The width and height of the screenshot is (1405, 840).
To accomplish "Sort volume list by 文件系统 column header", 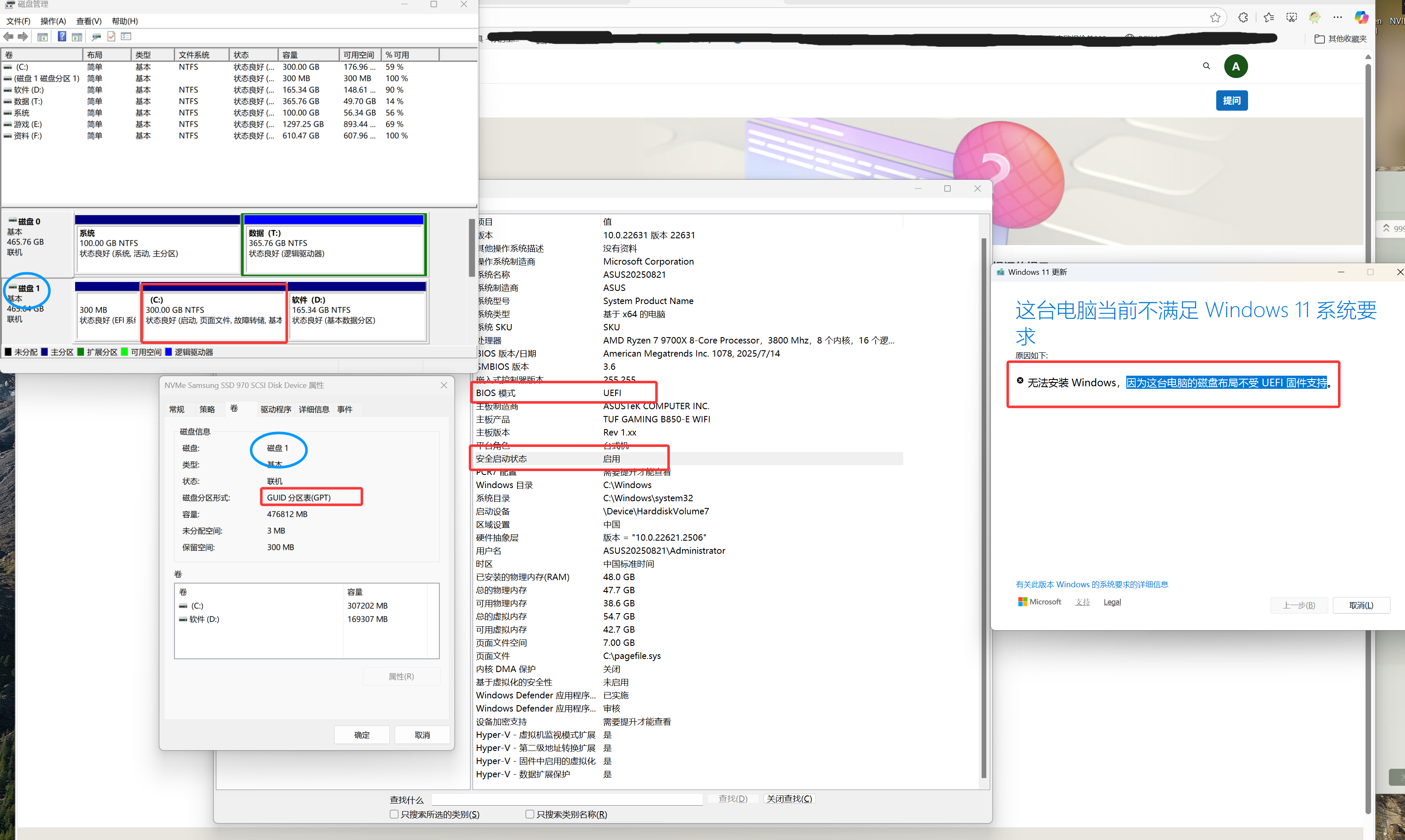I will (x=202, y=55).
